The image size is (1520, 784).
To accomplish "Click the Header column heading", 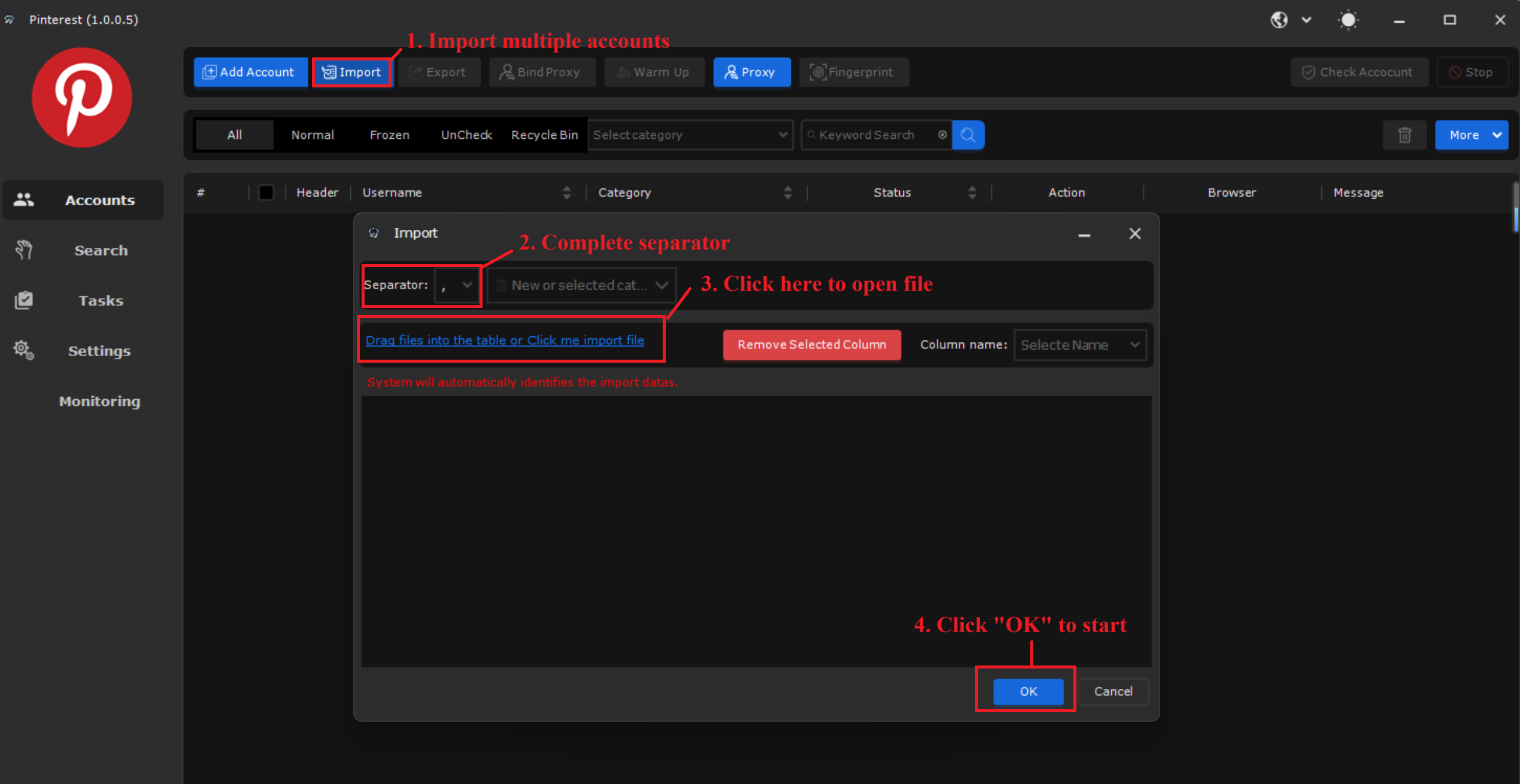I will pos(317,193).
